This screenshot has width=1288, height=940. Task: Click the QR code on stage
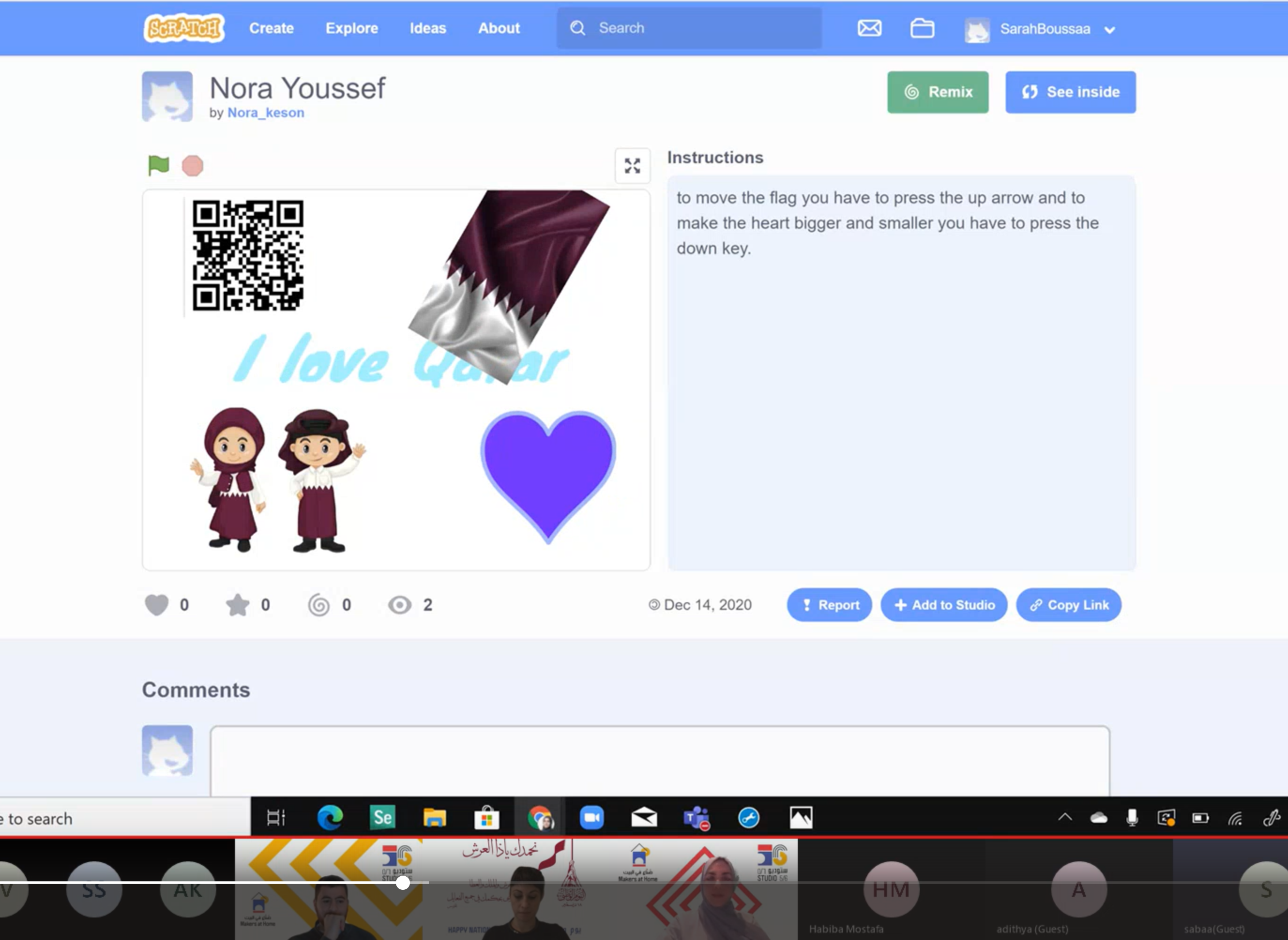(248, 255)
